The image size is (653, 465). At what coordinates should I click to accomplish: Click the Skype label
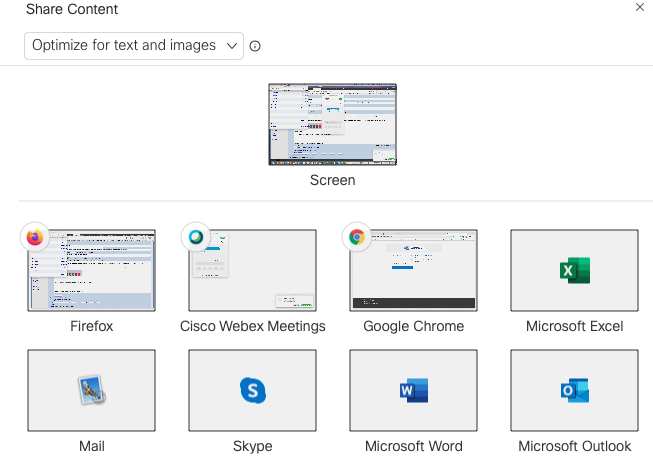point(252,446)
